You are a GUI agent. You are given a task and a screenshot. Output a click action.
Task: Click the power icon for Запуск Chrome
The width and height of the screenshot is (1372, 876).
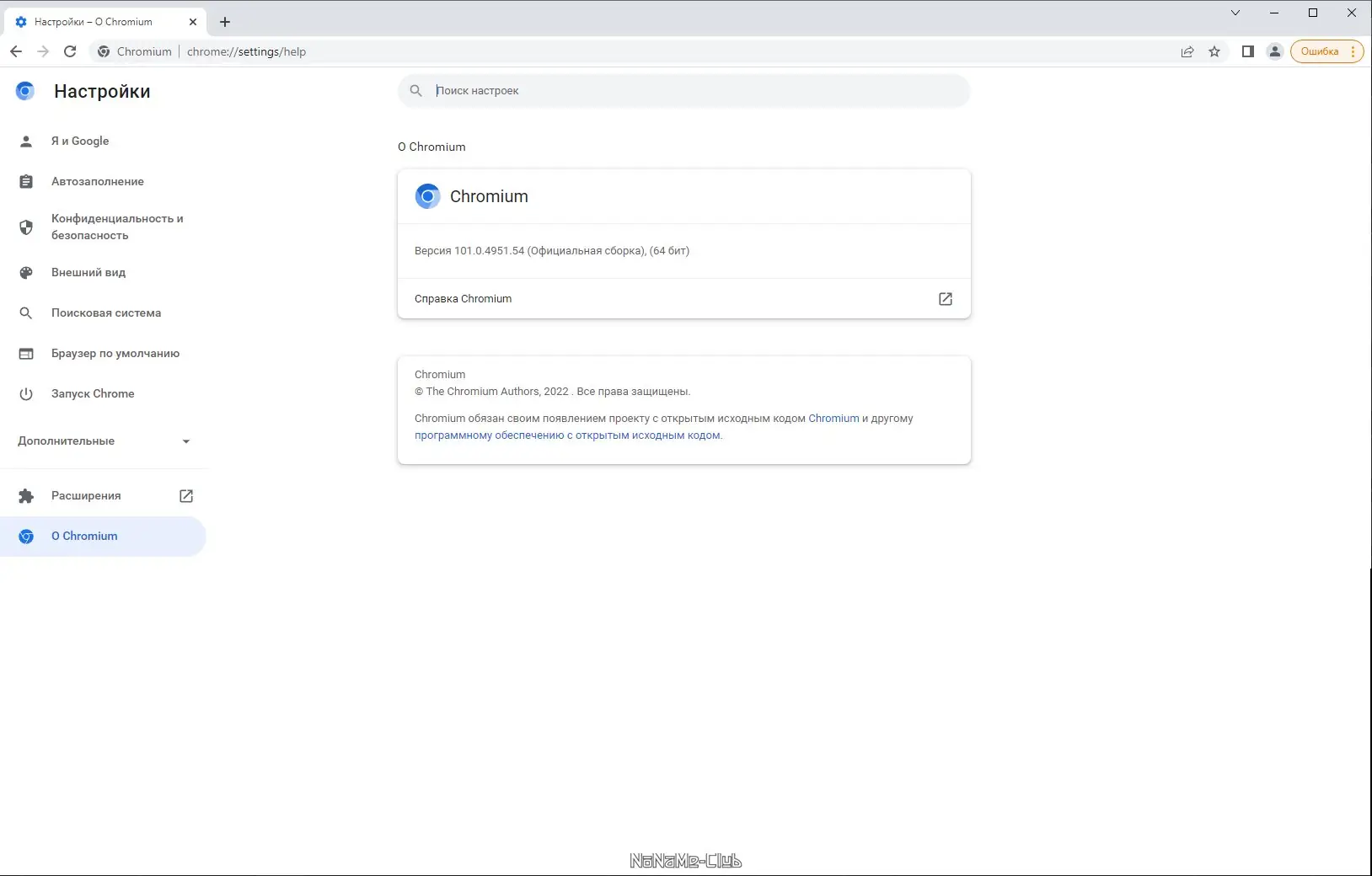point(26,394)
